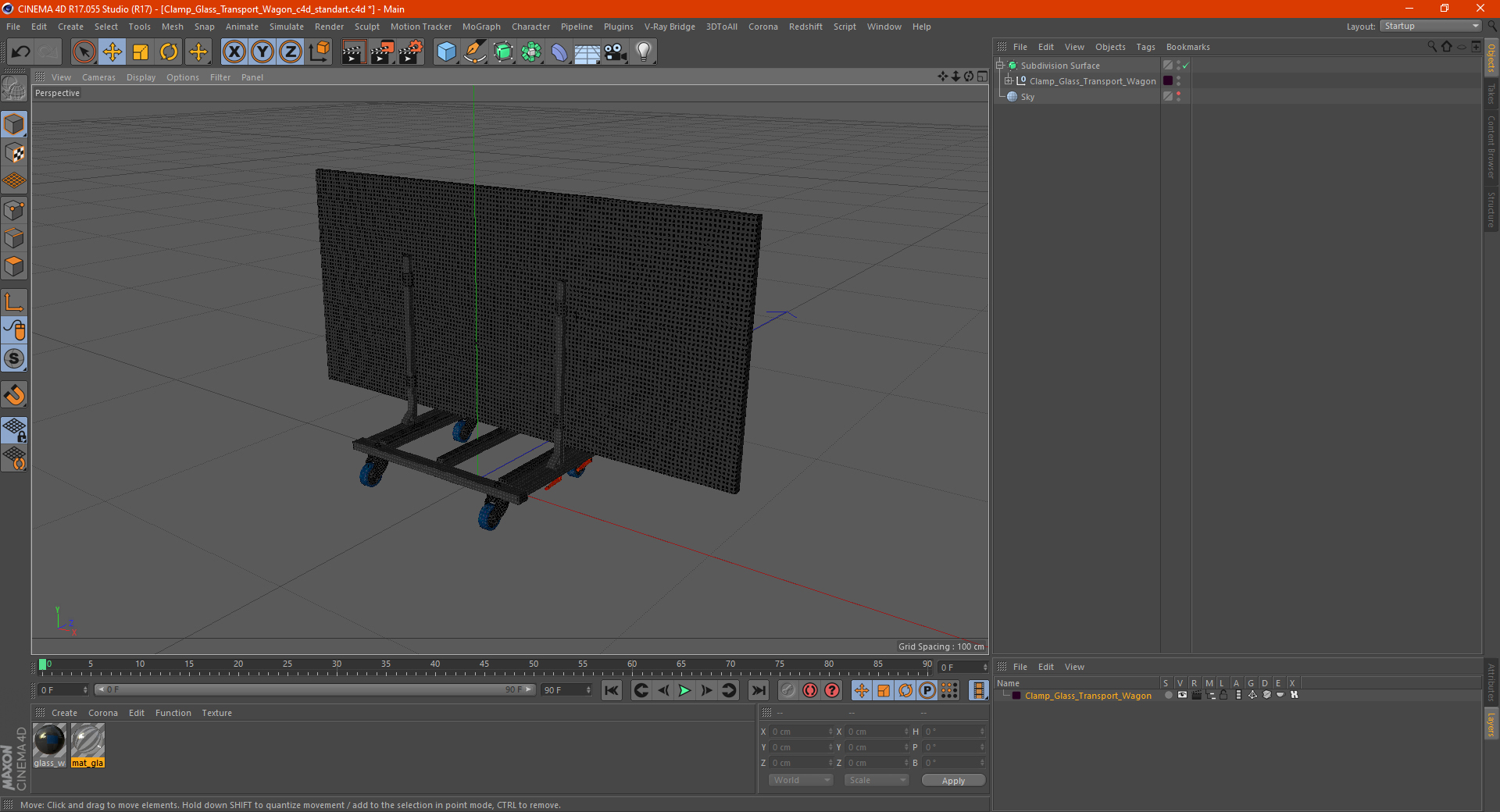
Task: Toggle the Workplane lock icon
Action: [x=14, y=430]
